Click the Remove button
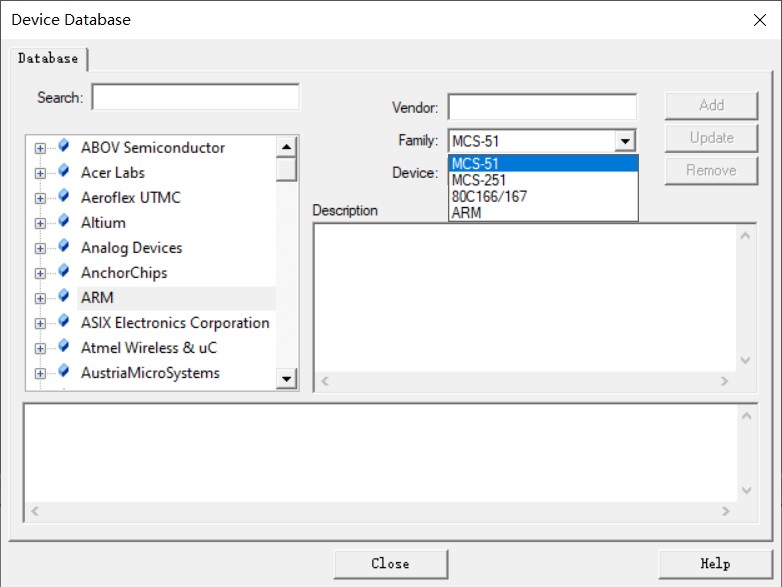Viewport: 782px width, 587px height. (711, 171)
